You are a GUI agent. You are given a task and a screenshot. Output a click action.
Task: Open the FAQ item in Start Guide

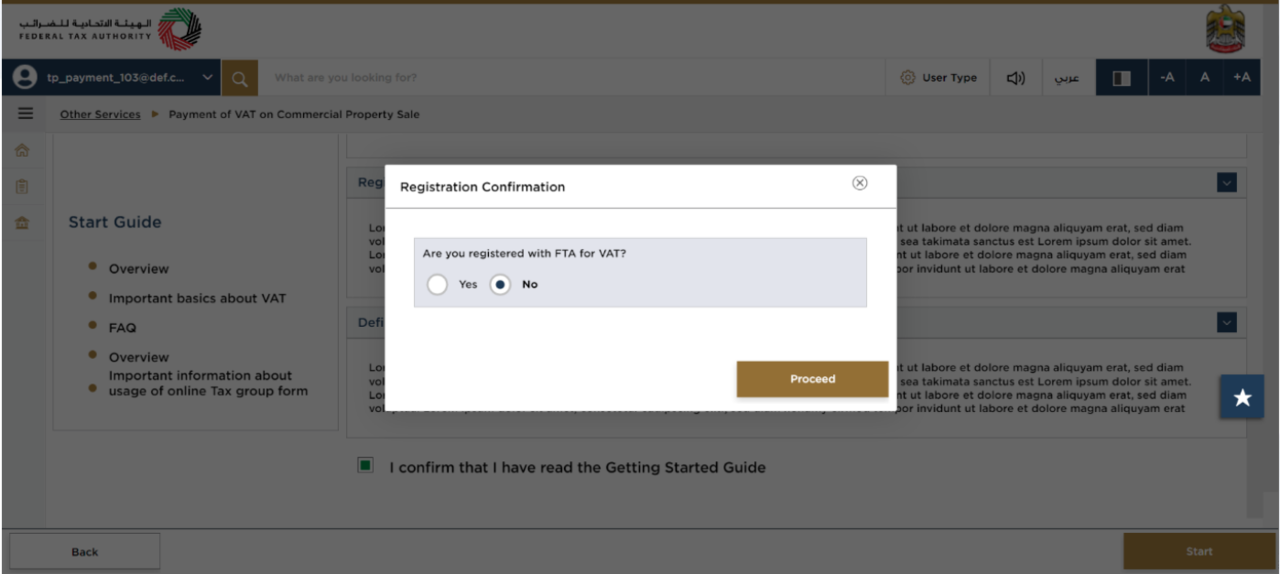(x=122, y=328)
